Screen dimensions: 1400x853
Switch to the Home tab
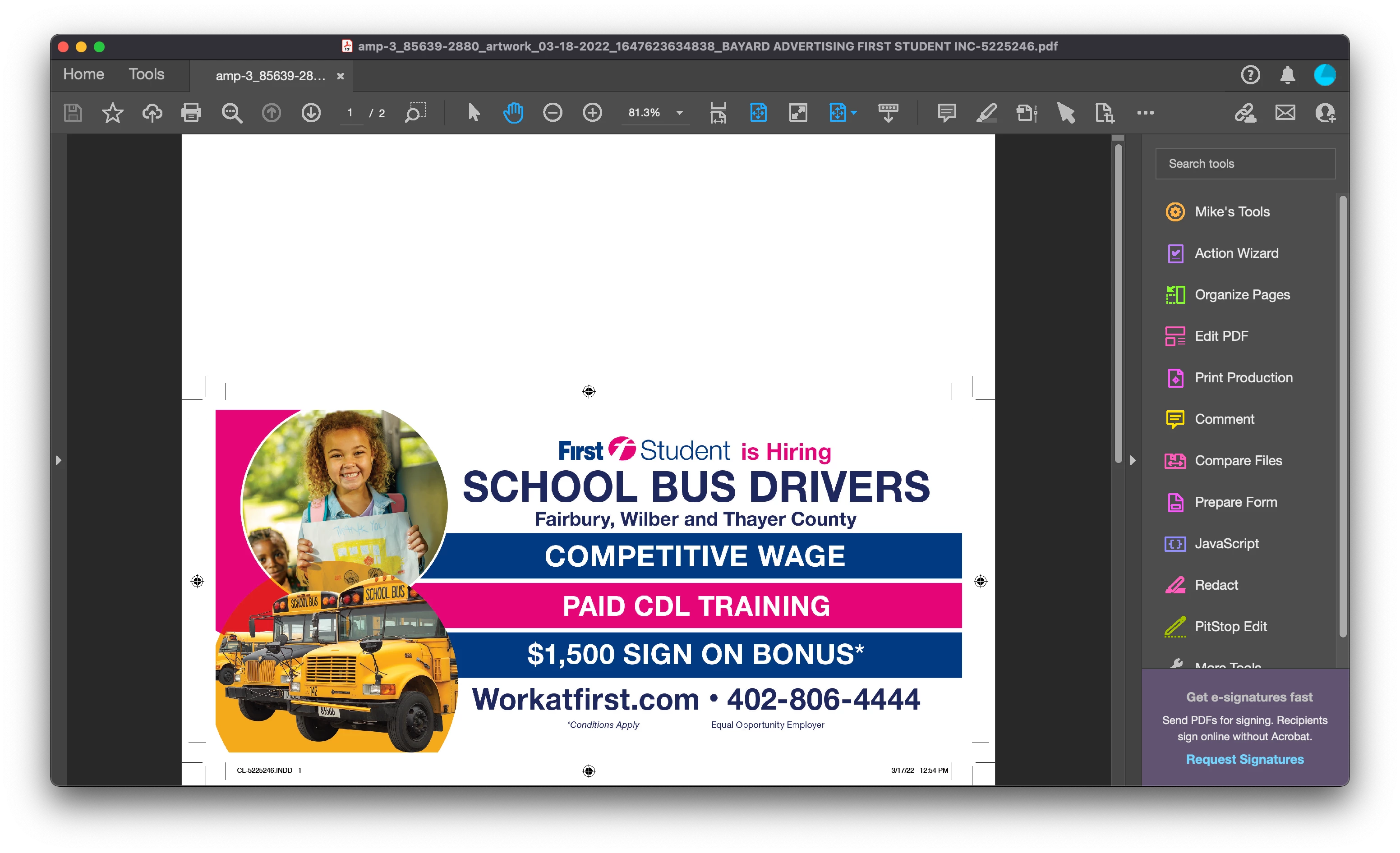83,74
